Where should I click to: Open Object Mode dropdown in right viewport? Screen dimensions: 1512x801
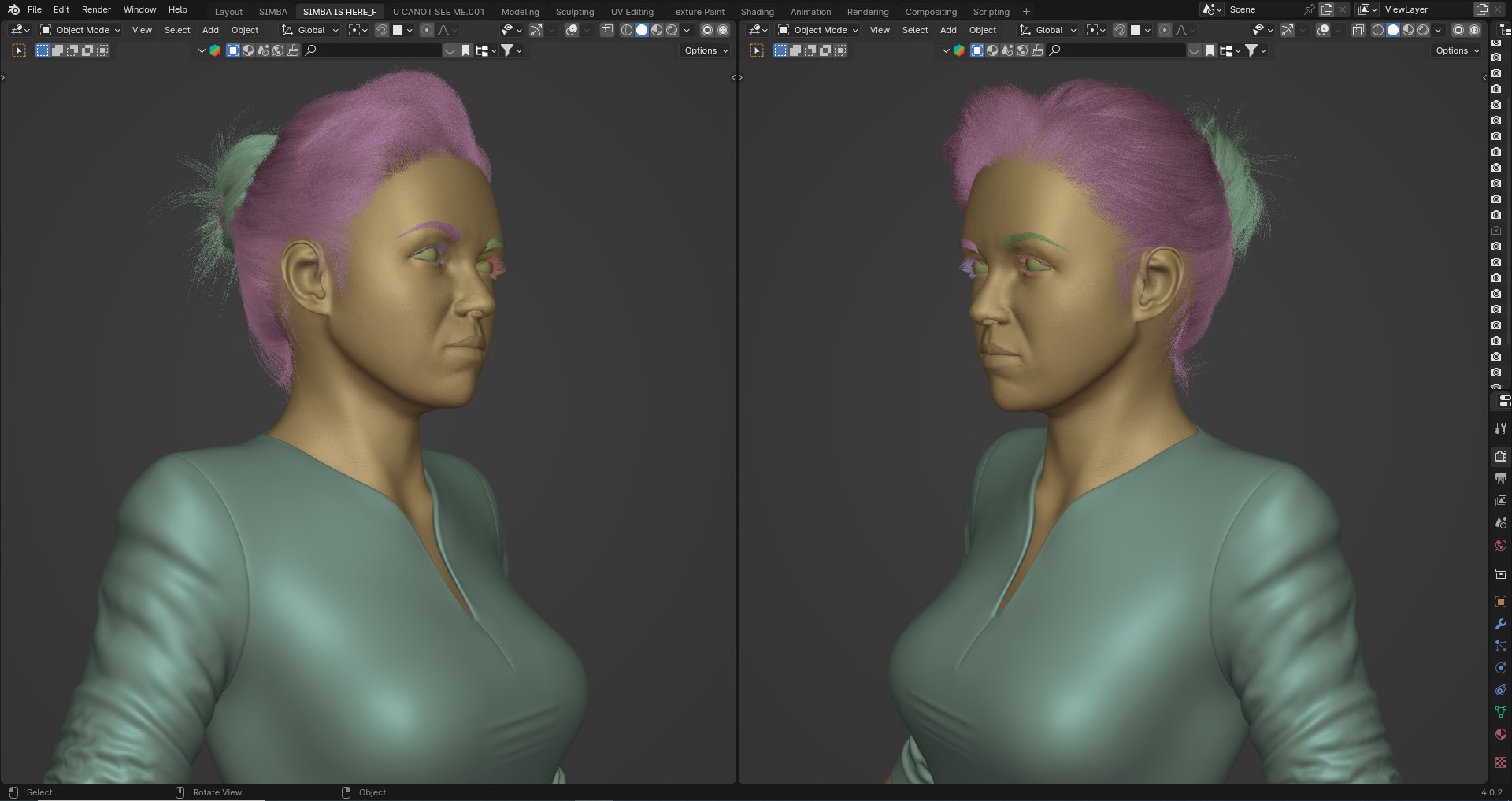point(818,30)
